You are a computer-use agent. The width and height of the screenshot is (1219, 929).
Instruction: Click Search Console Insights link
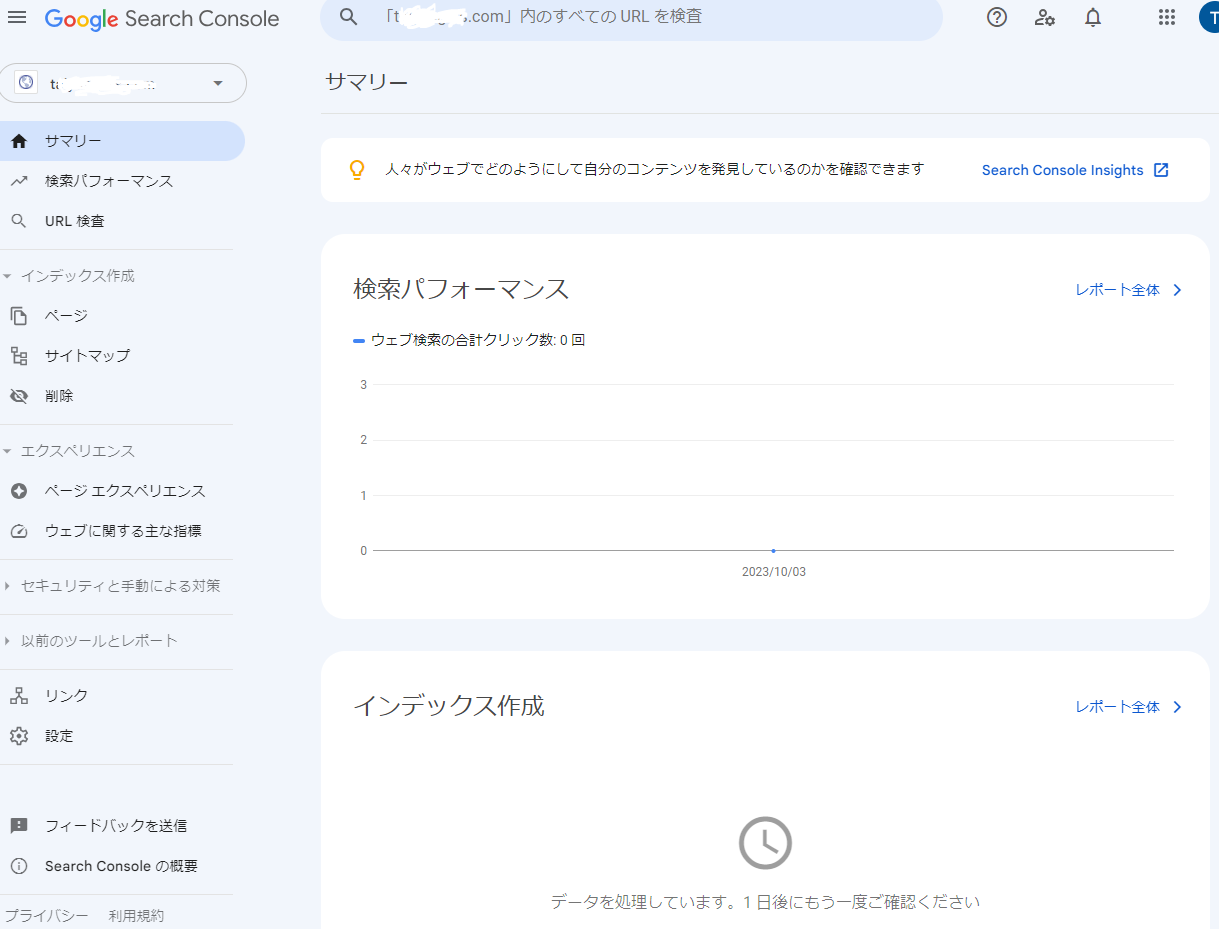pyautogui.click(x=1062, y=170)
